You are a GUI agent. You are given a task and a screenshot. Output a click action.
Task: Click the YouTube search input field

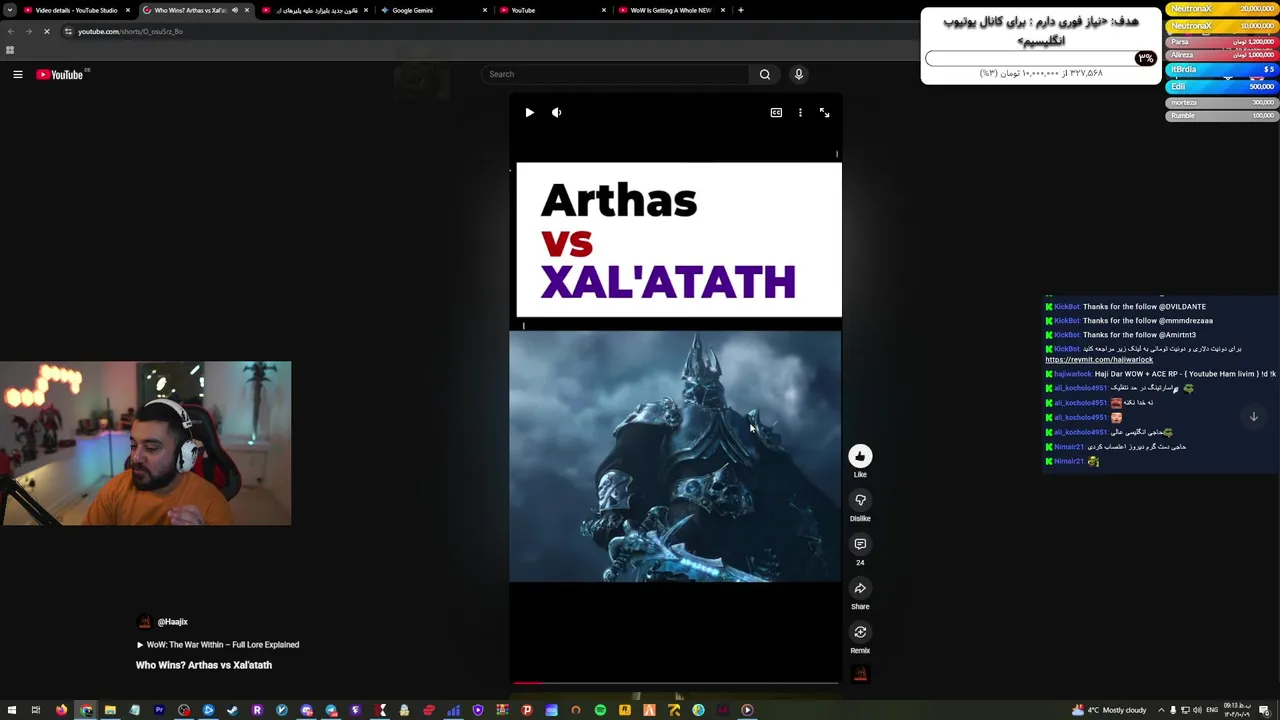pos(614,74)
